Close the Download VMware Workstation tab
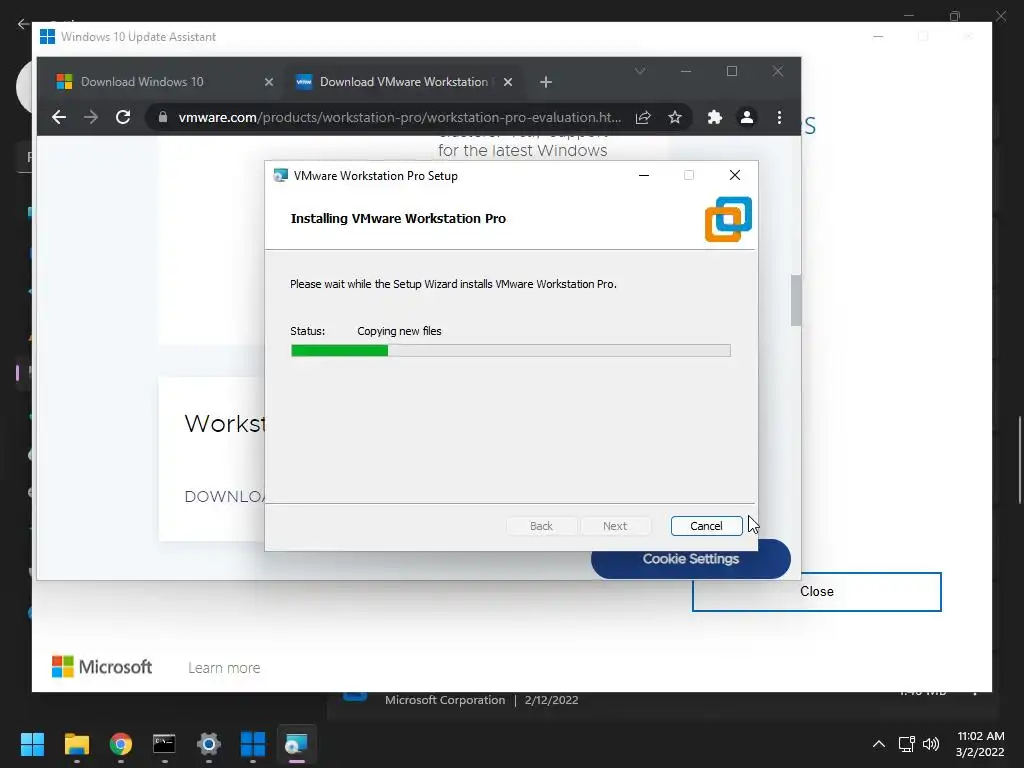The image size is (1024, 768). coord(508,82)
